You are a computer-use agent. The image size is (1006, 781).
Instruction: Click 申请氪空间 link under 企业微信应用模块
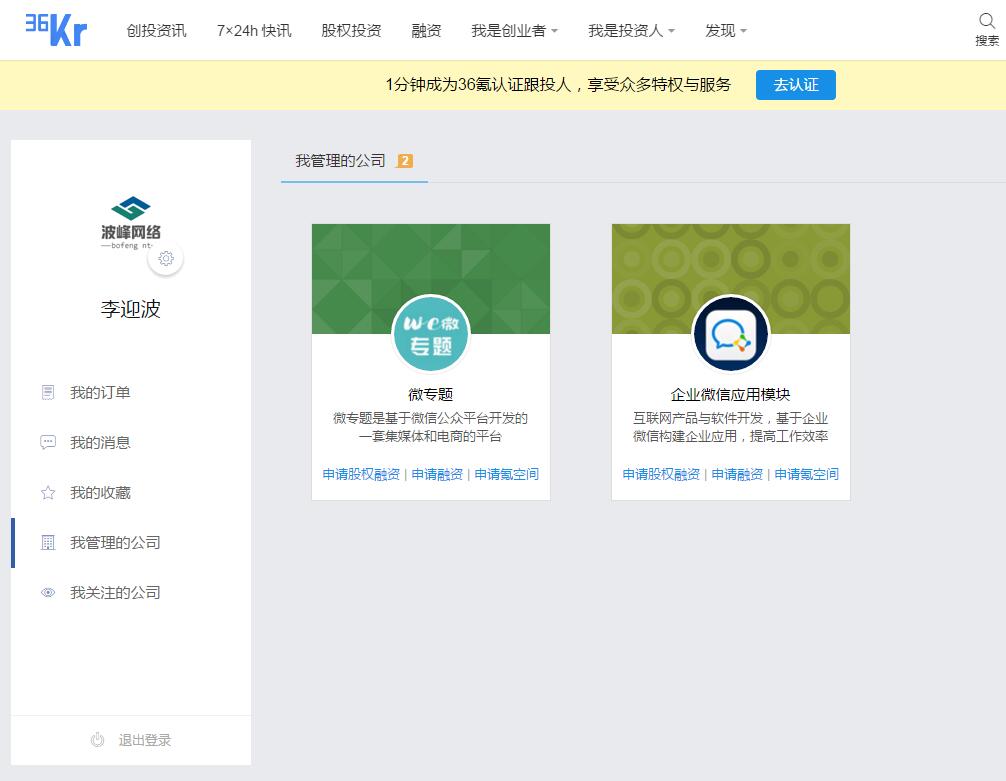pyautogui.click(x=806, y=474)
